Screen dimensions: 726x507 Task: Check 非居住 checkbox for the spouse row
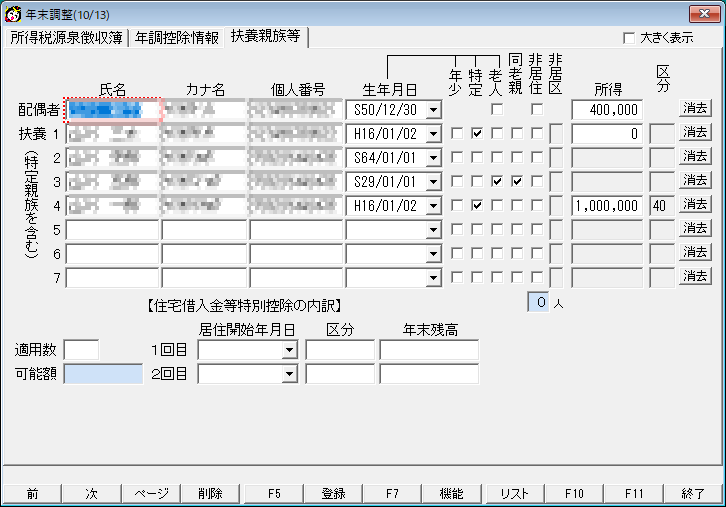(x=537, y=109)
